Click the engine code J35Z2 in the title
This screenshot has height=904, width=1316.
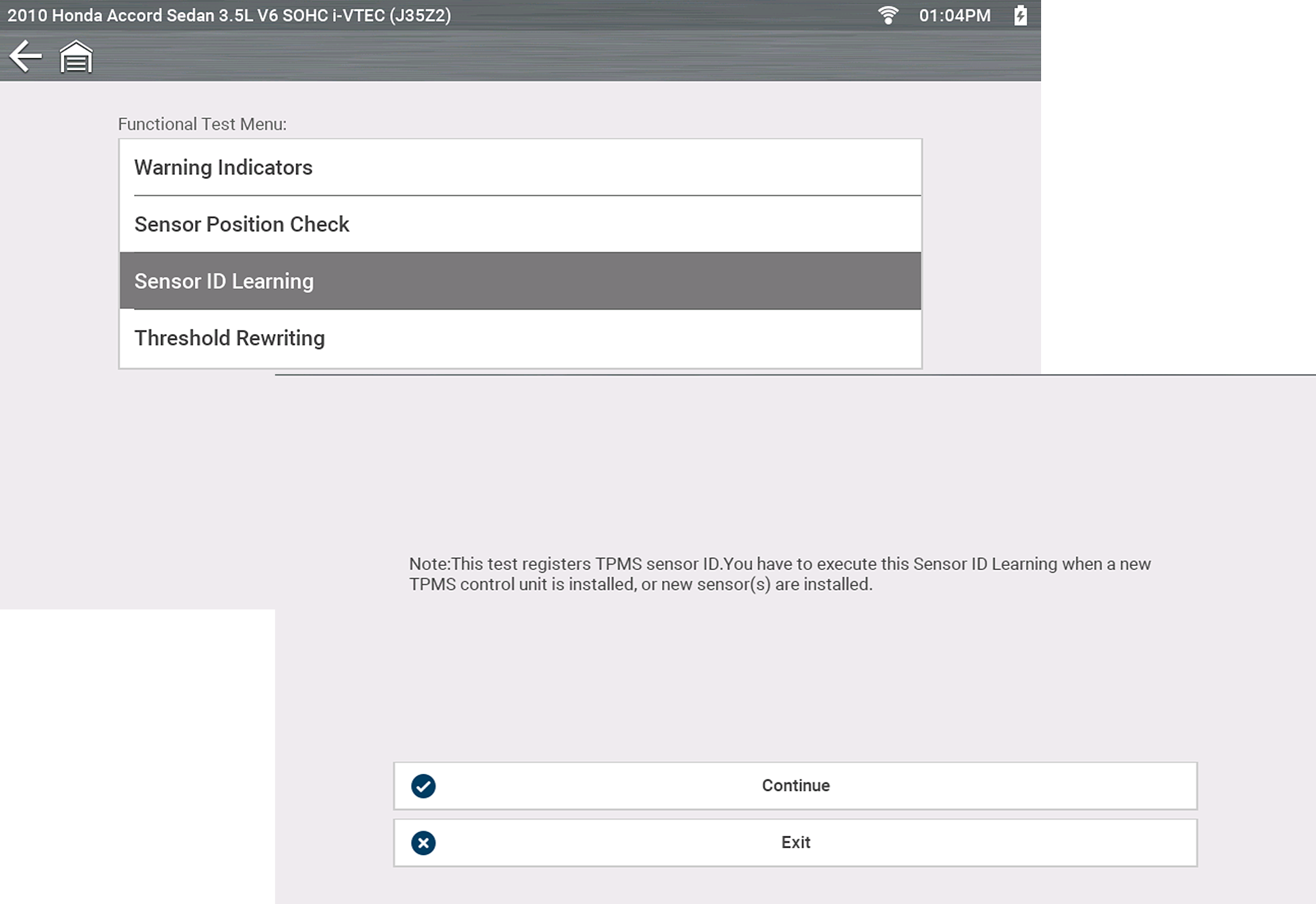[420, 15]
